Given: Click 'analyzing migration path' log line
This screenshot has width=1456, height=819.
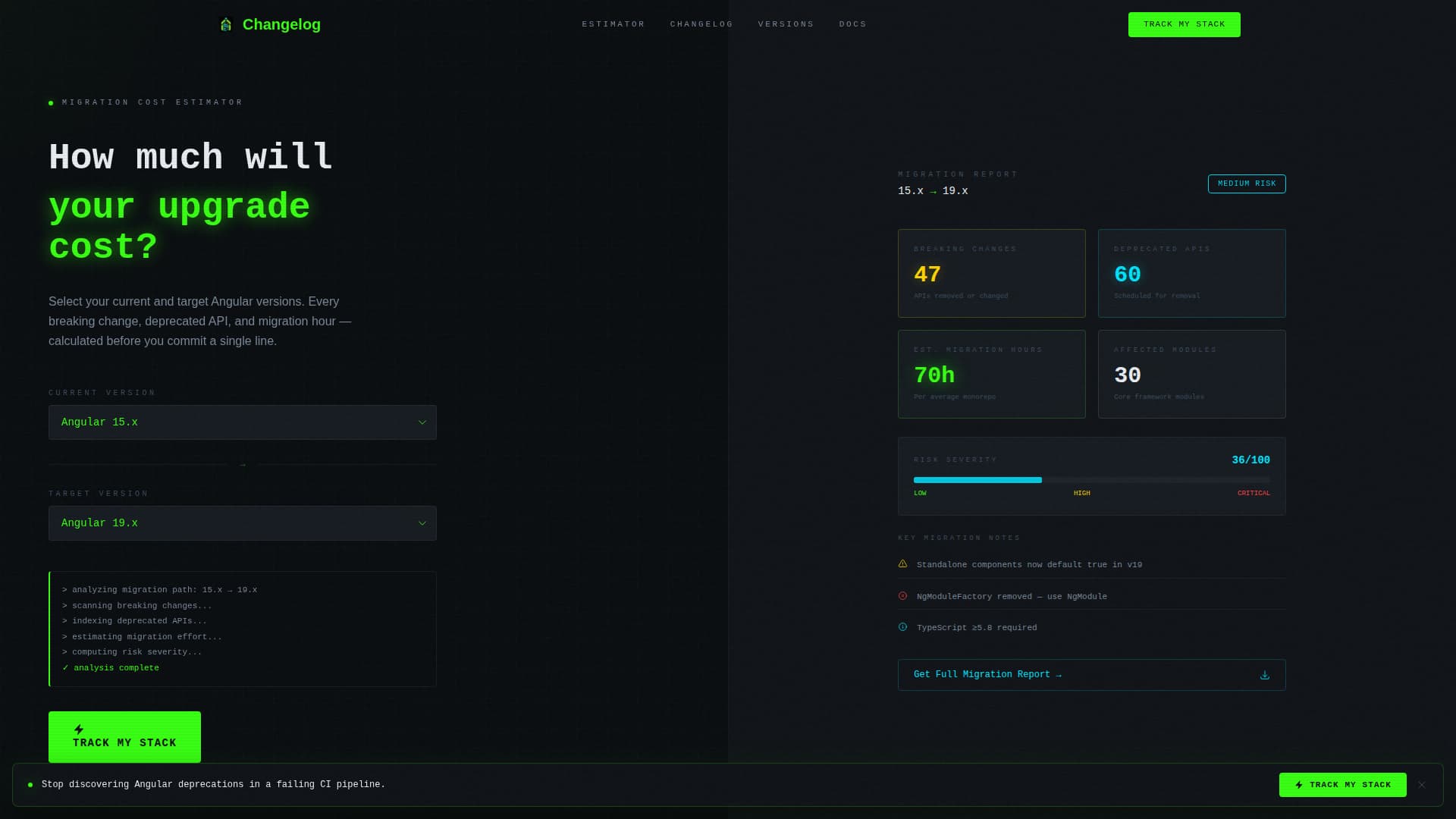Looking at the screenshot, I should pos(159,590).
